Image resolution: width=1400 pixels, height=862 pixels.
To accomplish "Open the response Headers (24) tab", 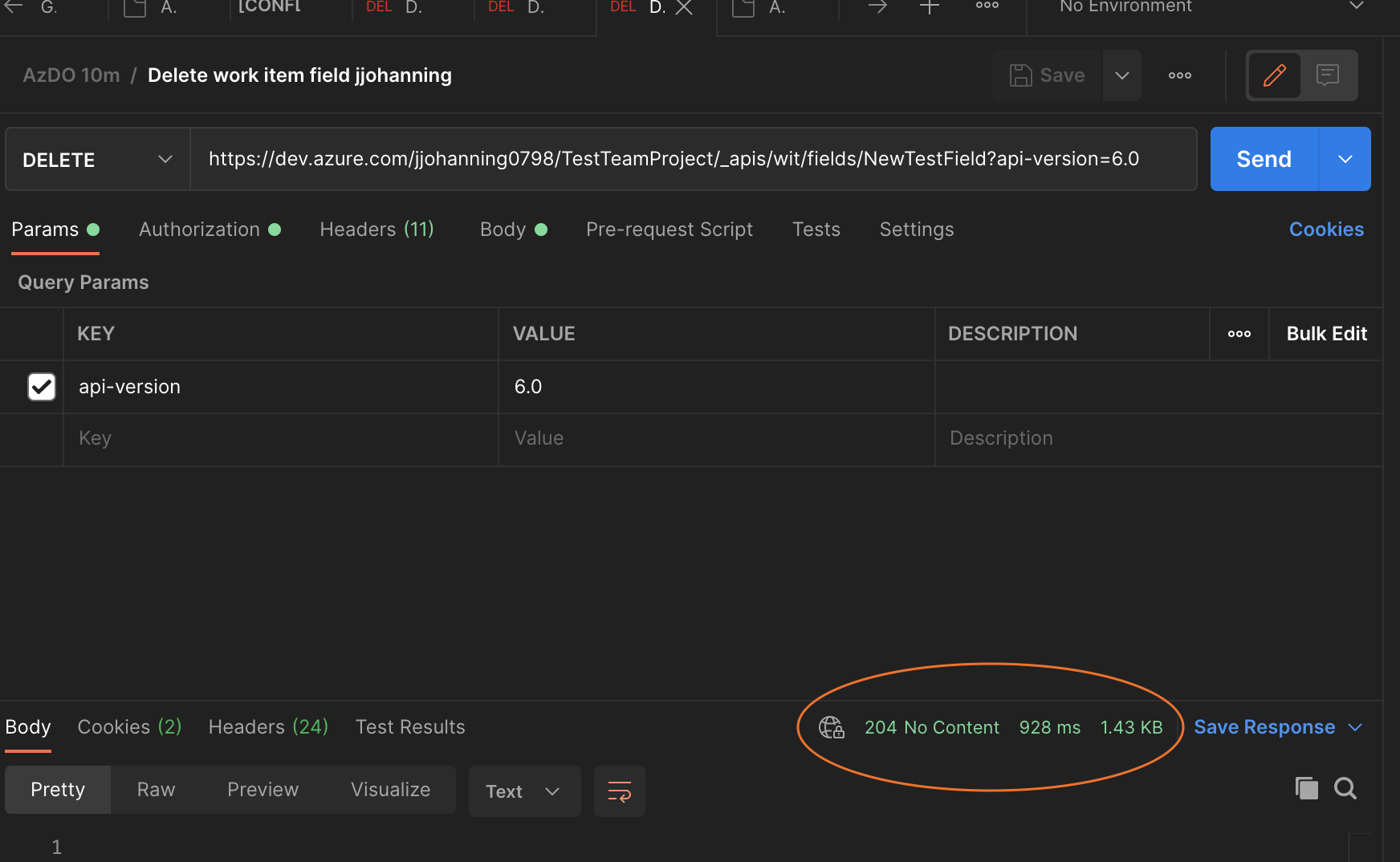I will pyautogui.click(x=268, y=727).
